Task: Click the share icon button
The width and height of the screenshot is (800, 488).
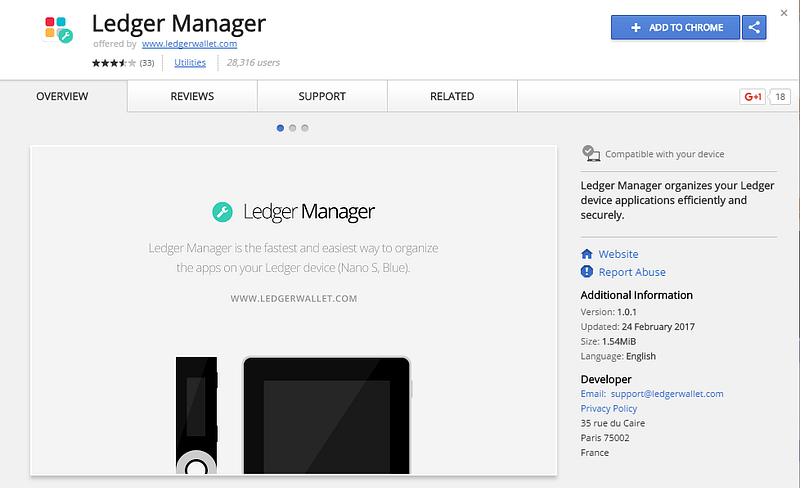Action: tap(754, 27)
